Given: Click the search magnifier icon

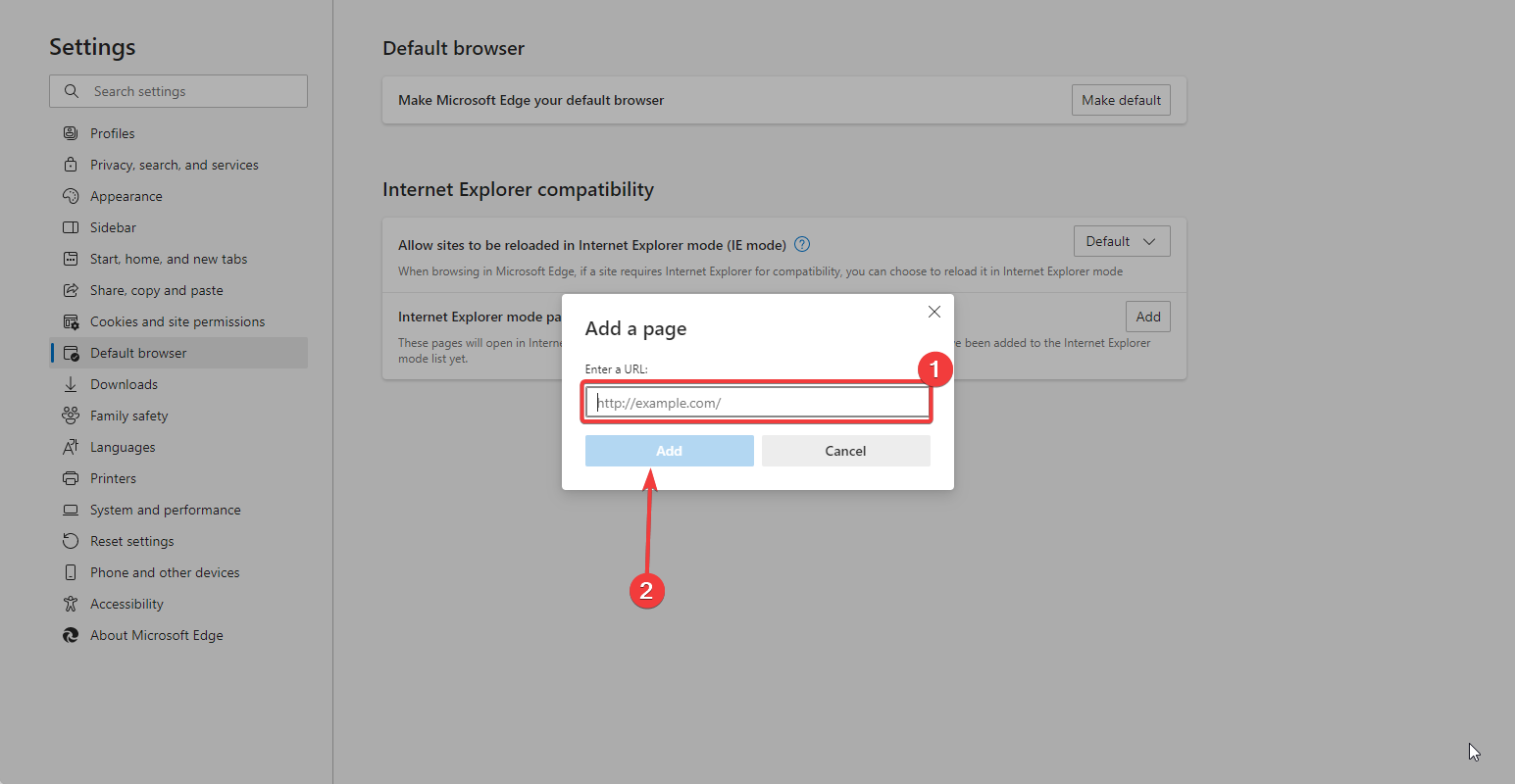Looking at the screenshot, I should pyautogui.click(x=72, y=91).
